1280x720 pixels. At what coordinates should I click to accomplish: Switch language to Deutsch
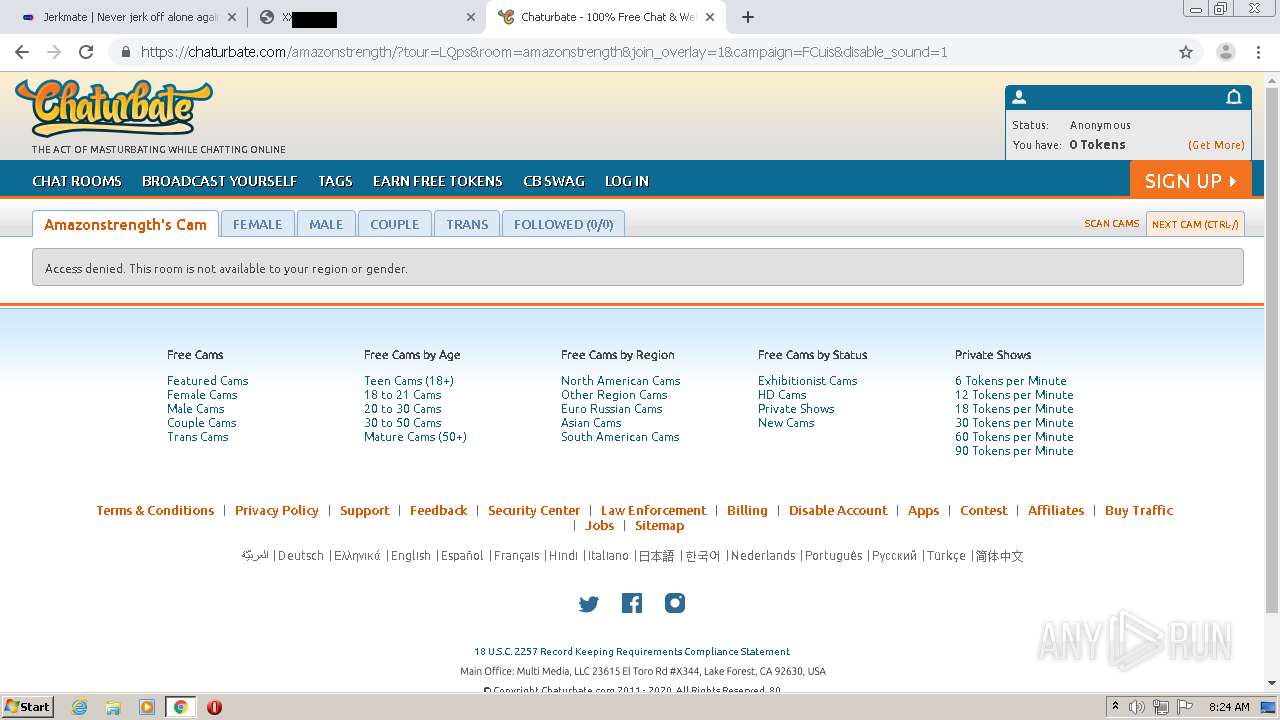tap(301, 556)
